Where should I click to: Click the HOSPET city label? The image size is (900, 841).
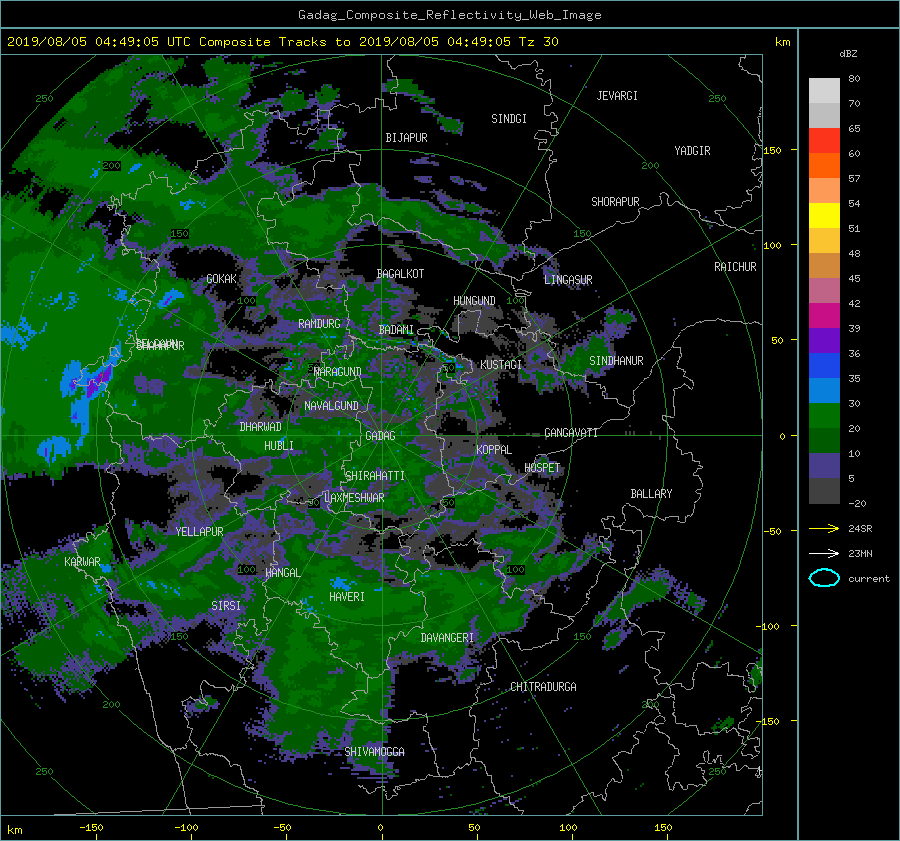pos(542,468)
